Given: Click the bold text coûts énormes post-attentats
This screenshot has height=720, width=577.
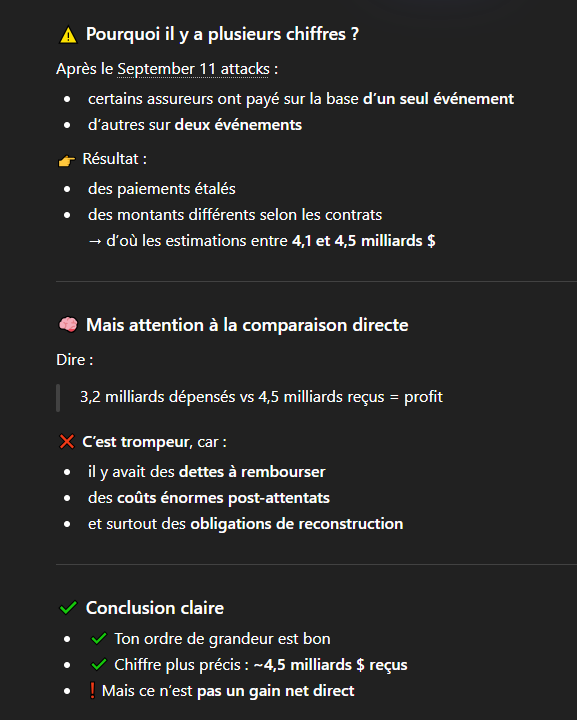Looking at the screenshot, I should [223, 498].
